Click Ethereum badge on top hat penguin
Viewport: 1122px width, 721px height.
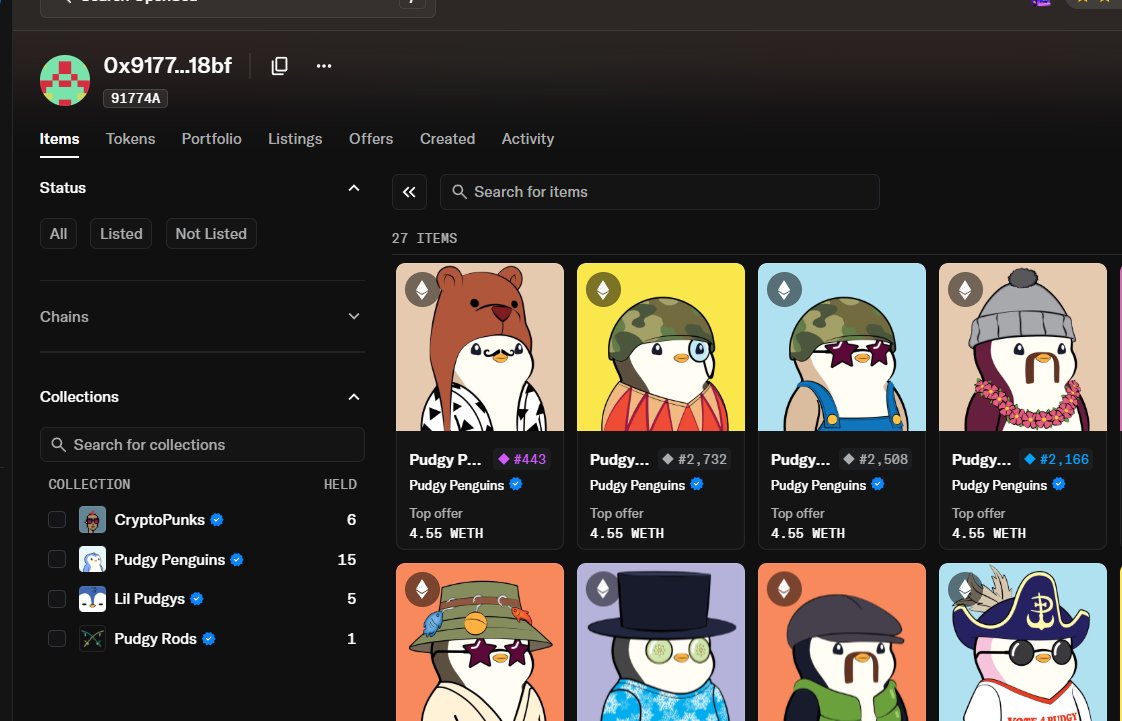603,589
